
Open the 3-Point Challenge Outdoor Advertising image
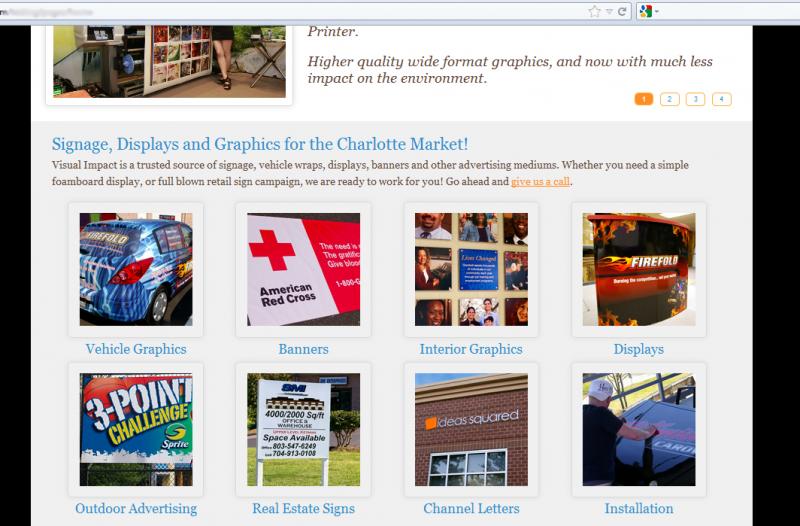(x=136, y=430)
